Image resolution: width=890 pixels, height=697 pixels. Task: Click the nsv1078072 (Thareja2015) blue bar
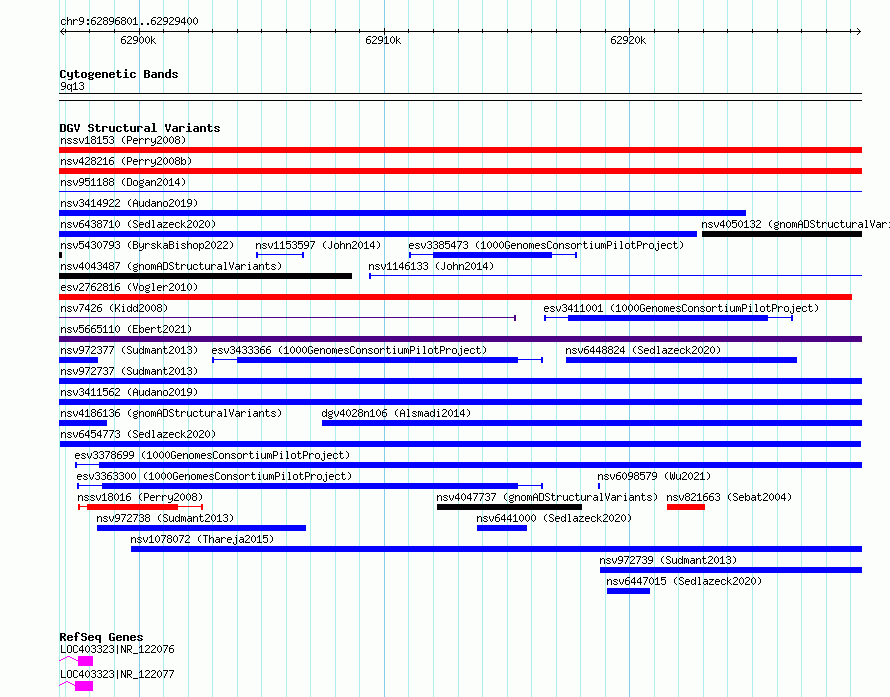click(x=497, y=549)
